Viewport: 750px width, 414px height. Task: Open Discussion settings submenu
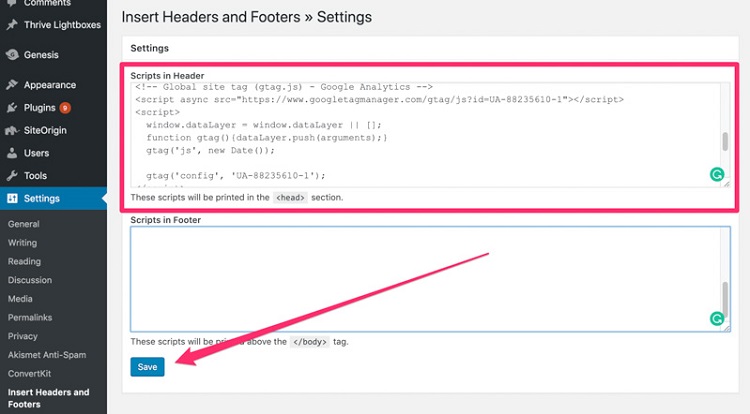[x=30, y=280]
